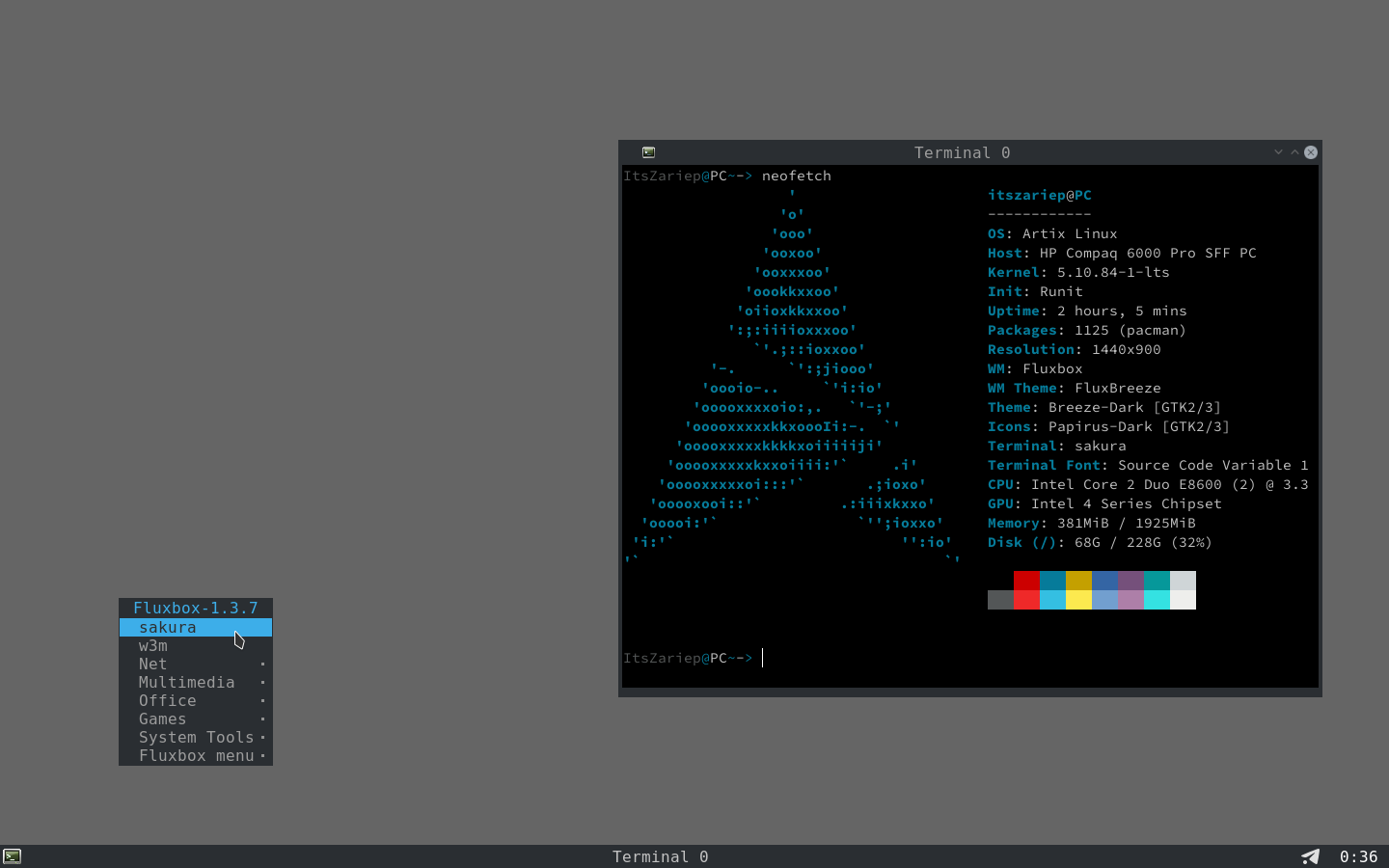Click the OS: Artix Linux line
The image size is (1389, 868).
1052,233
